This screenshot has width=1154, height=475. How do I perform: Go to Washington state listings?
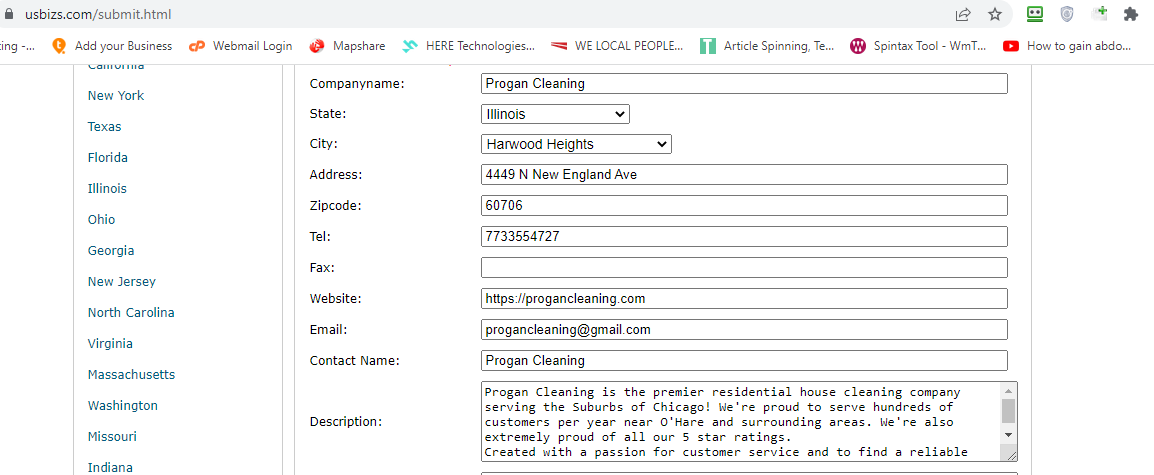pos(123,405)
